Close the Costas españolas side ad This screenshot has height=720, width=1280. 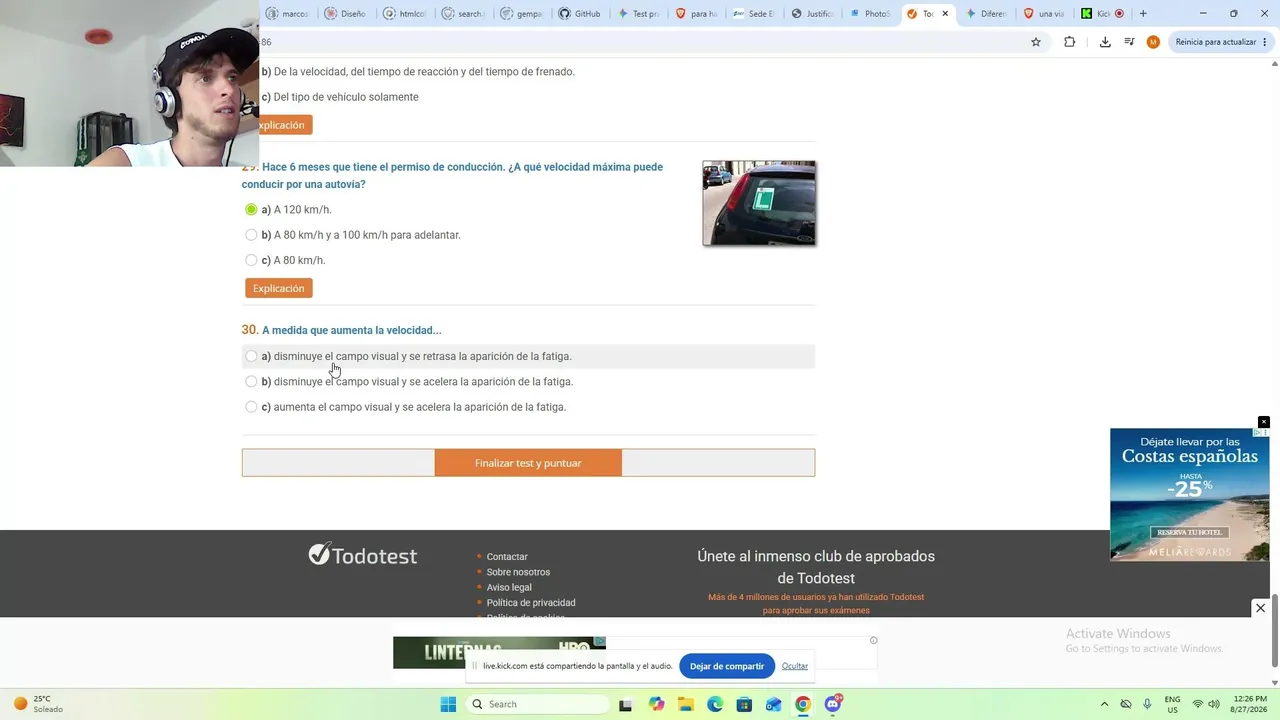point(1264,422)
